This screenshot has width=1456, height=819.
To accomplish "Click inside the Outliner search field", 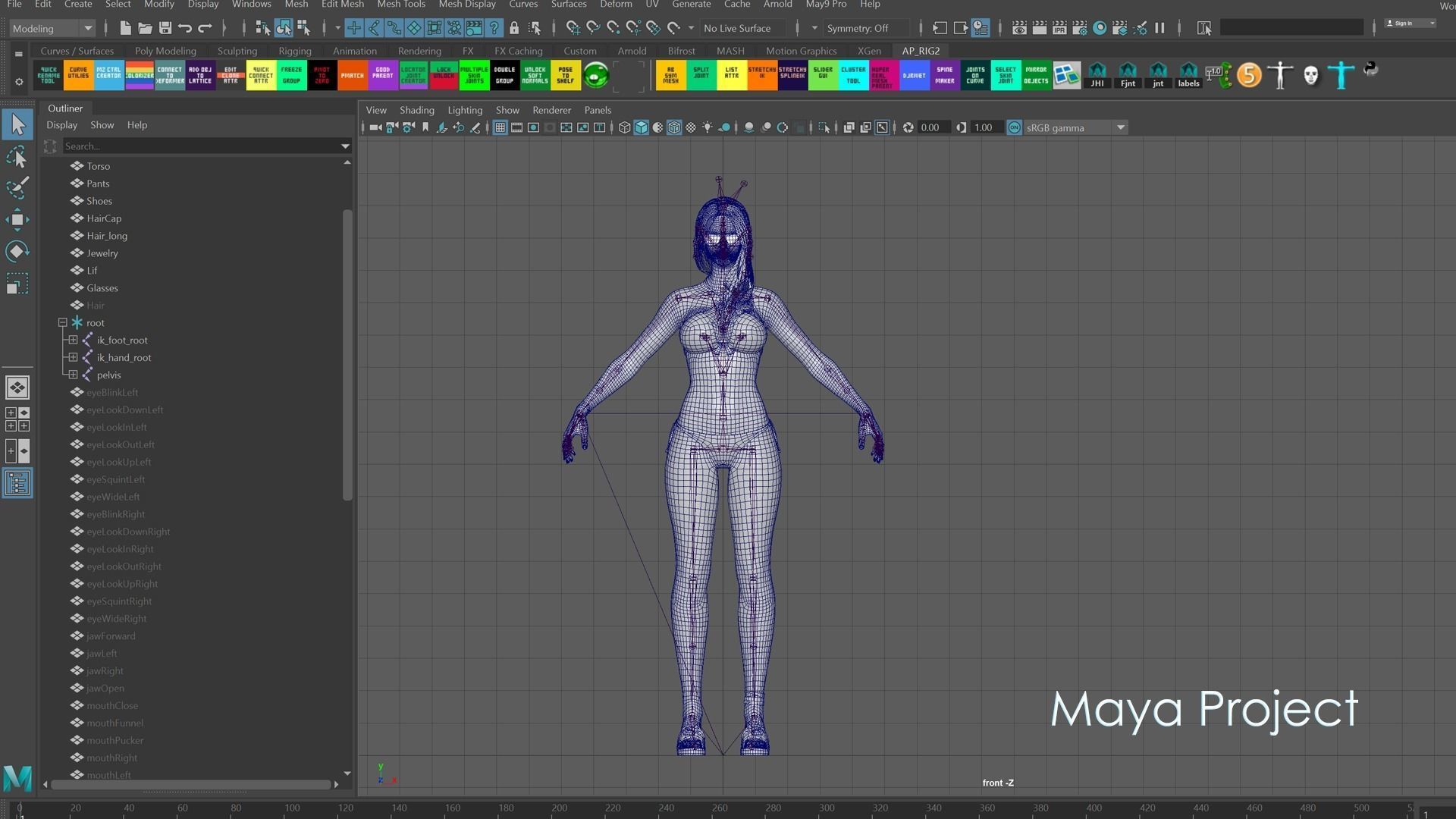I will point(200,146).
